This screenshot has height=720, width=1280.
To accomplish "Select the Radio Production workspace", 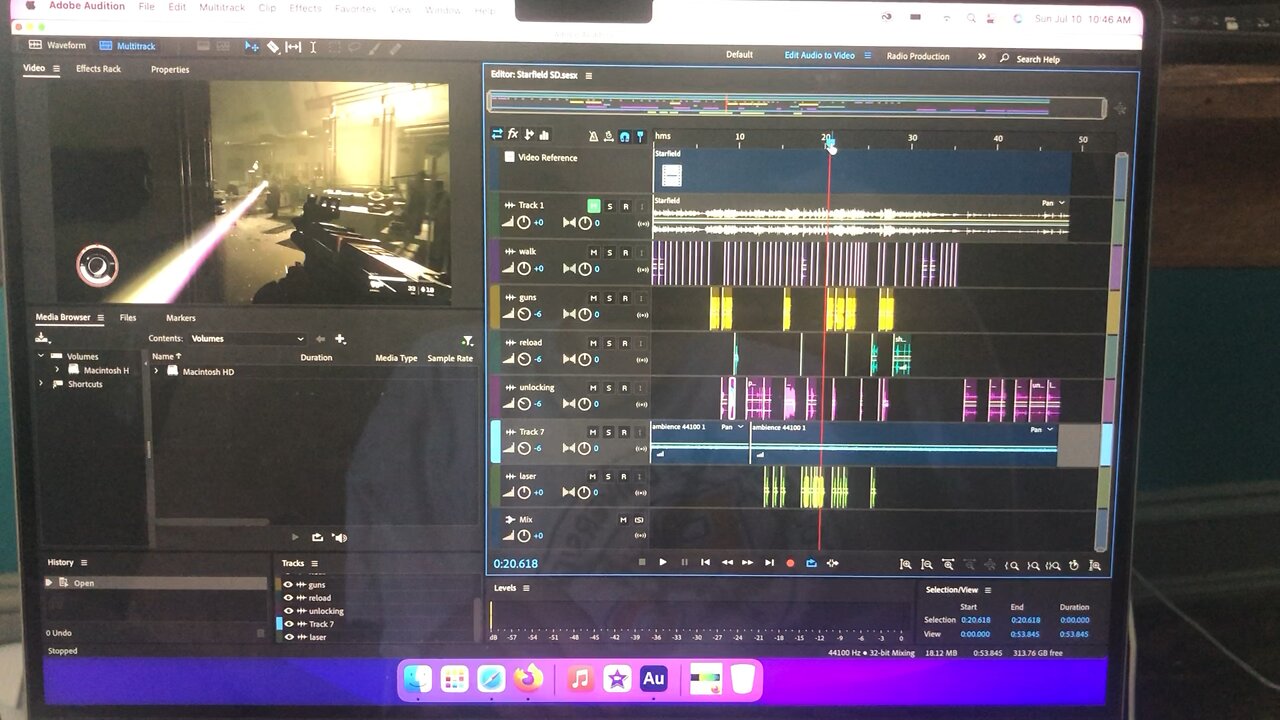I will 918,56.
